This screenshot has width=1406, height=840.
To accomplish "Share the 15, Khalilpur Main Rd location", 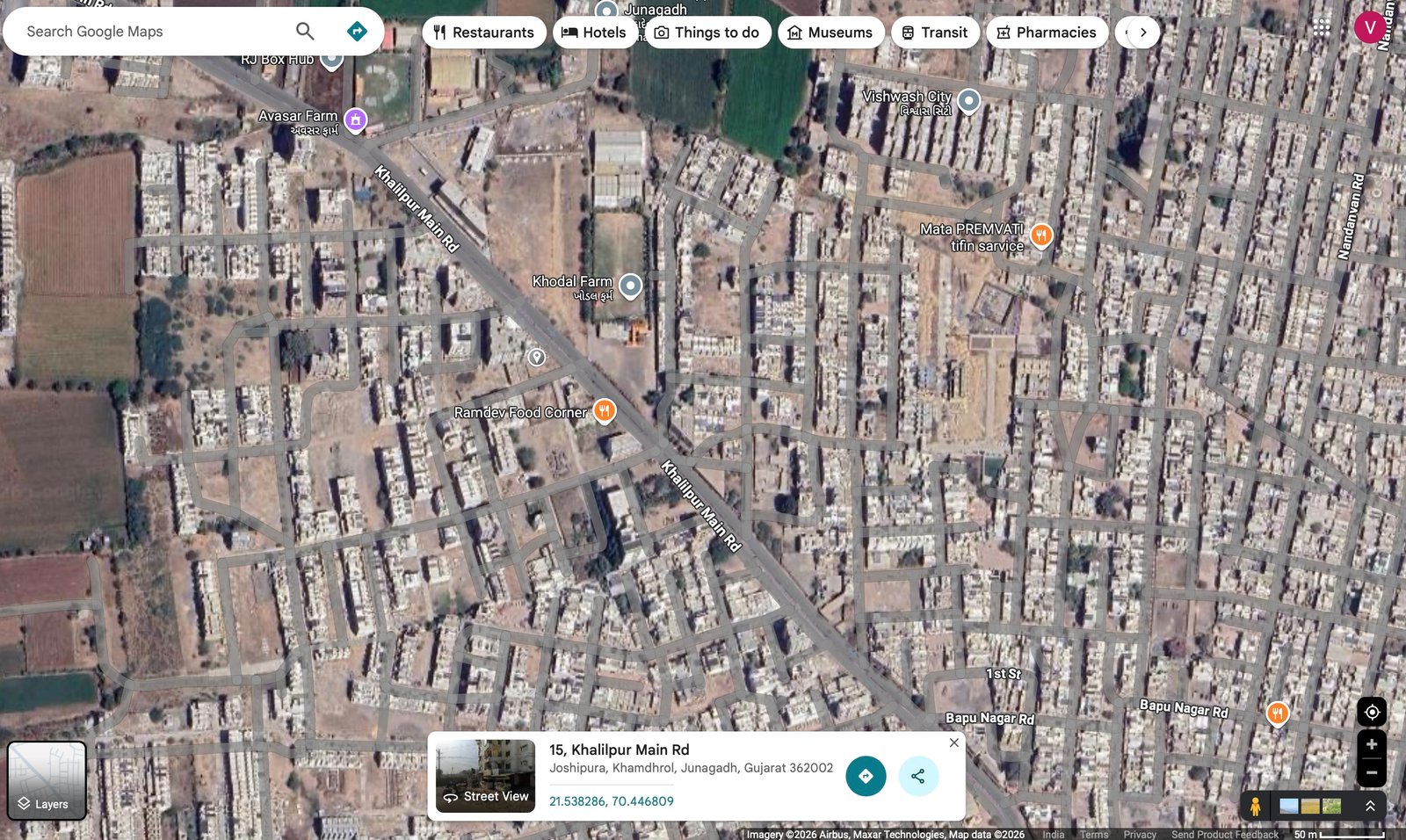I will 918,776.
